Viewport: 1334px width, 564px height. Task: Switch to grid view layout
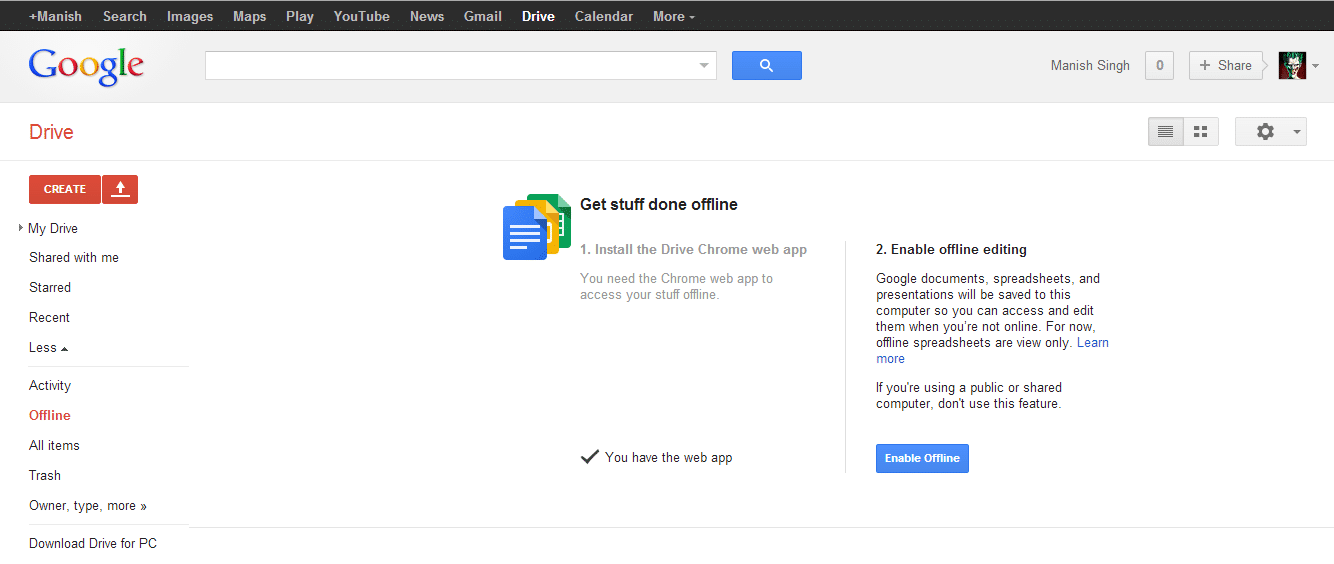[x=1201, y=132]
